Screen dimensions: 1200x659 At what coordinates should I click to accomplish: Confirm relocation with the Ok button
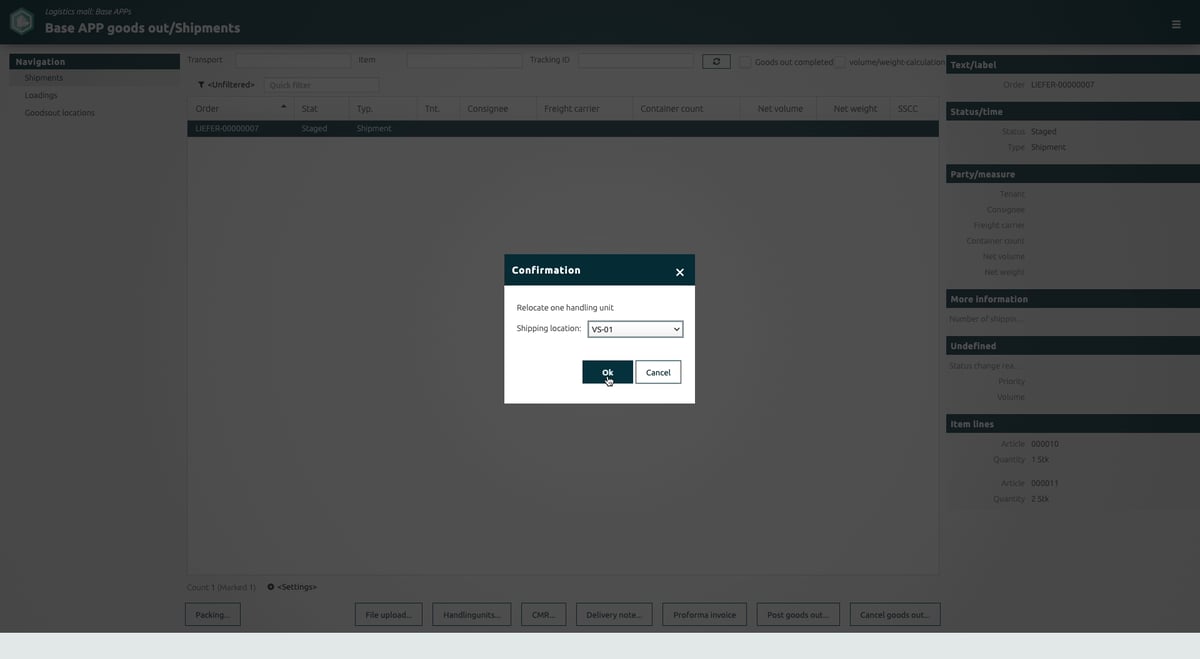(x=607, y=372)
